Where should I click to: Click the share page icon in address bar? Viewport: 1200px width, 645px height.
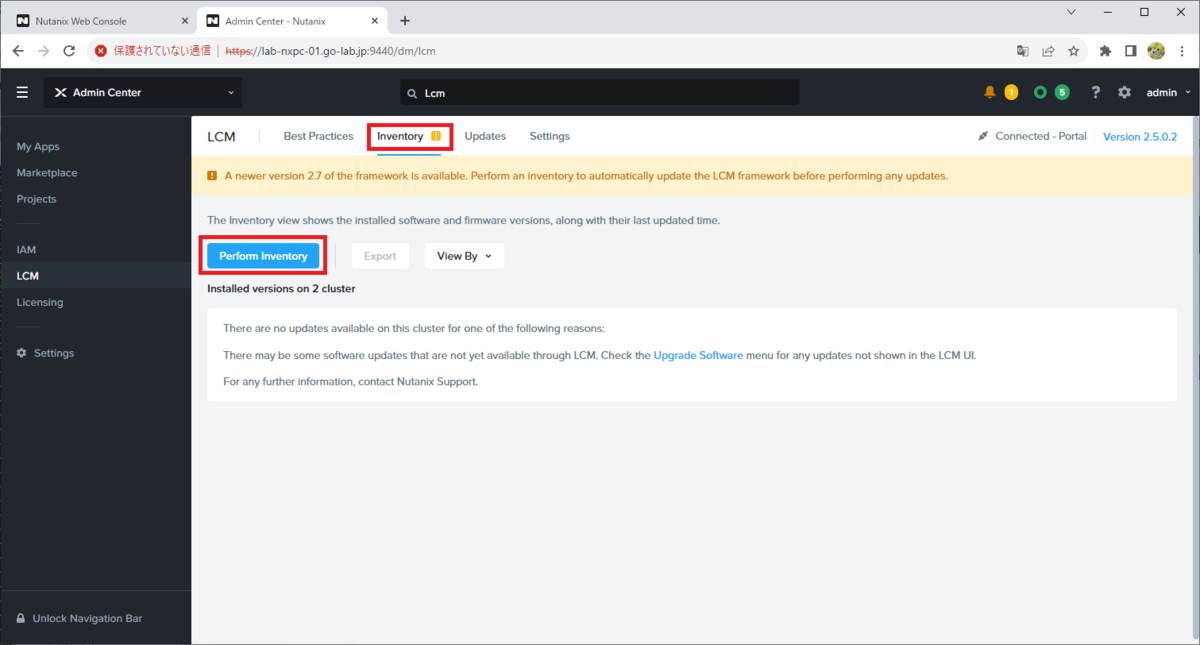[1048, 50]
